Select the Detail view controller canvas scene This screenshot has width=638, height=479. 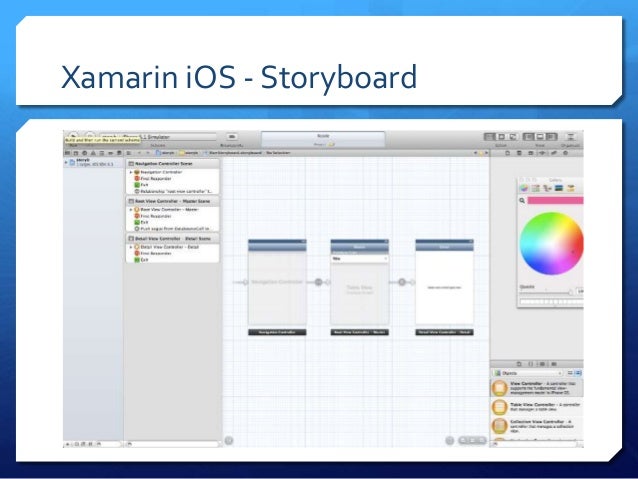click(444, 282)
